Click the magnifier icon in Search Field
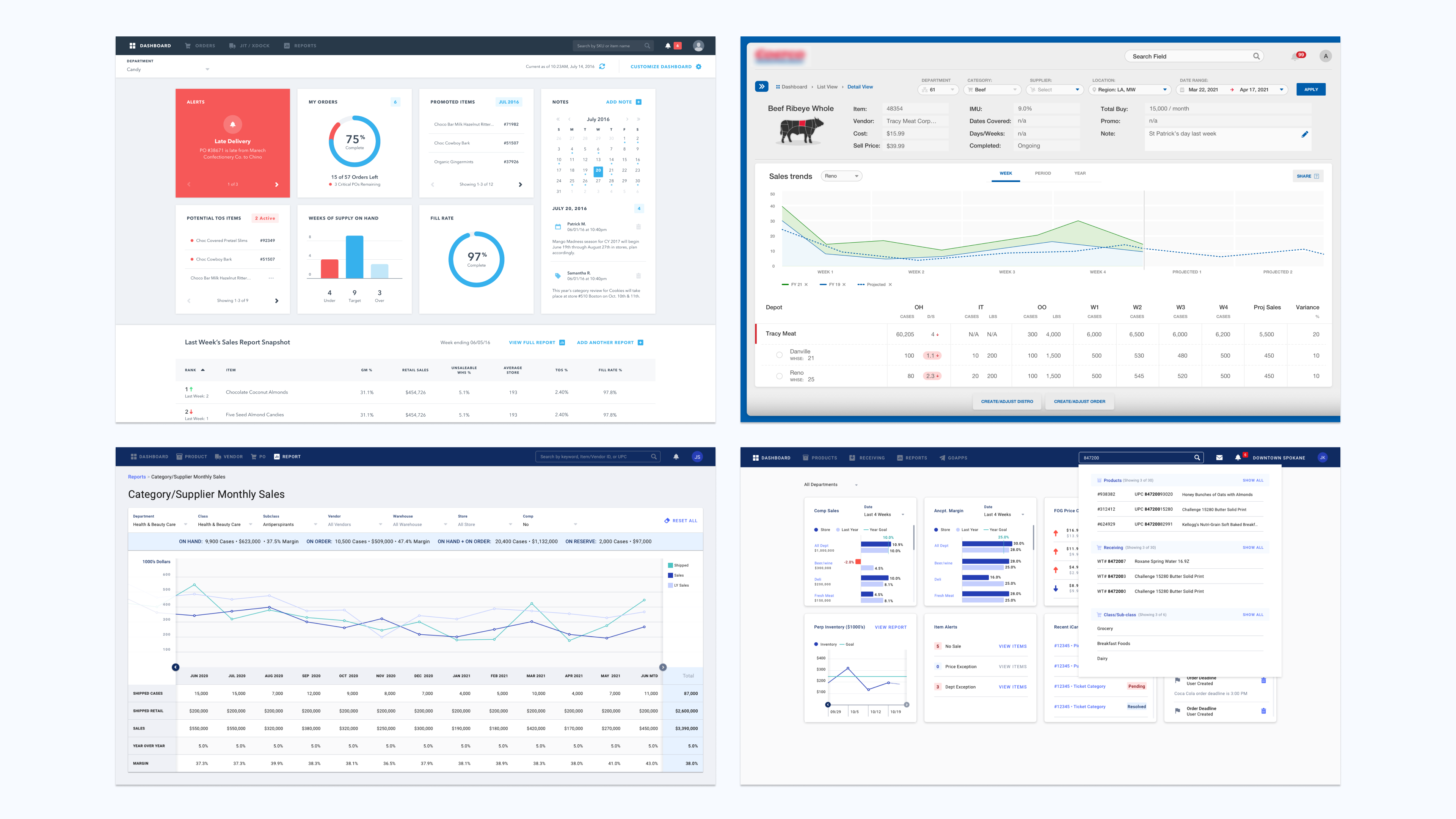 tap(1256, 56)
